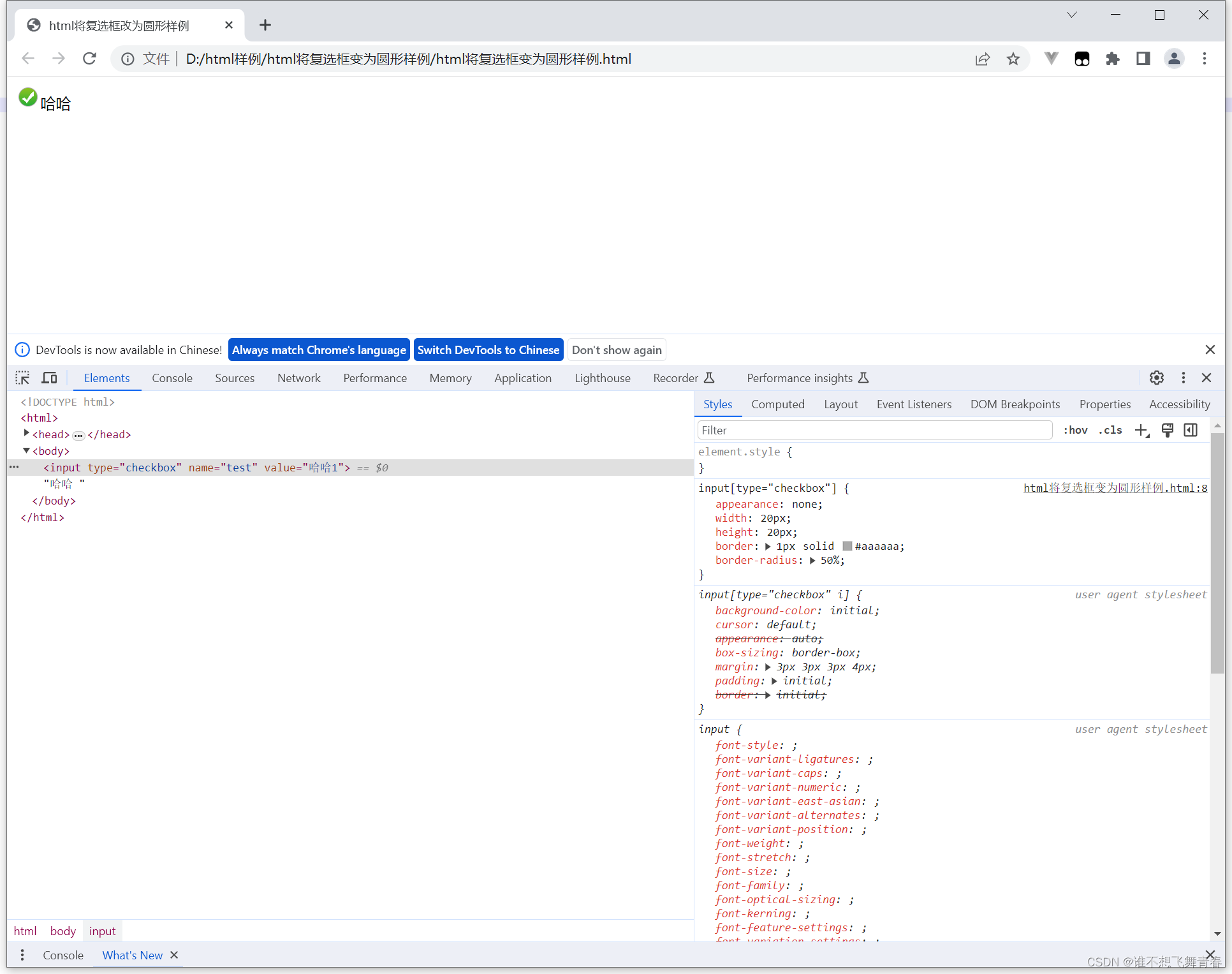1232x974 pixels.
Task: Open the #aaaaaa border color swatch
Action: point(847,547)
